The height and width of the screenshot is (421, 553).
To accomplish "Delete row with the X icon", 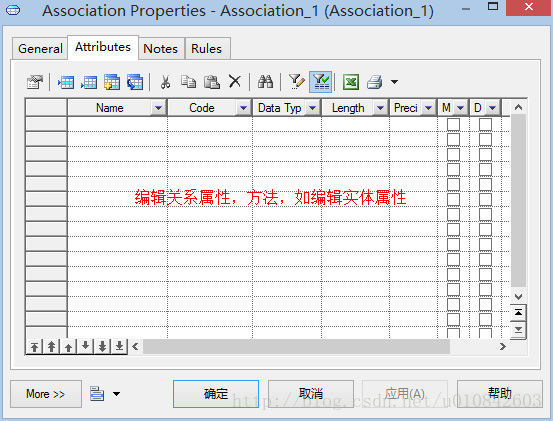I will pos(235,81).
